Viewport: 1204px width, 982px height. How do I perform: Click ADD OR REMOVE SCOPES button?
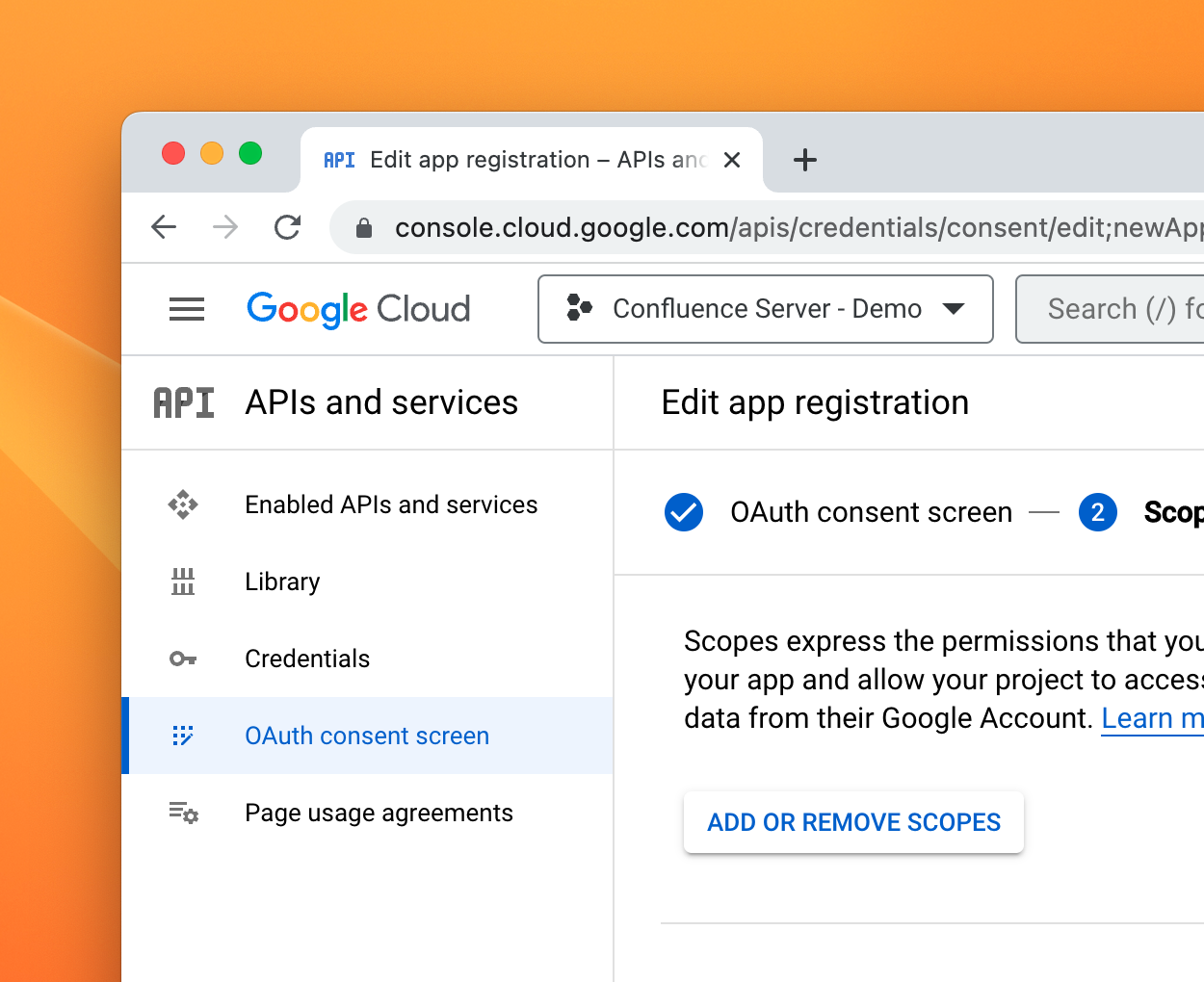(853, 822)
